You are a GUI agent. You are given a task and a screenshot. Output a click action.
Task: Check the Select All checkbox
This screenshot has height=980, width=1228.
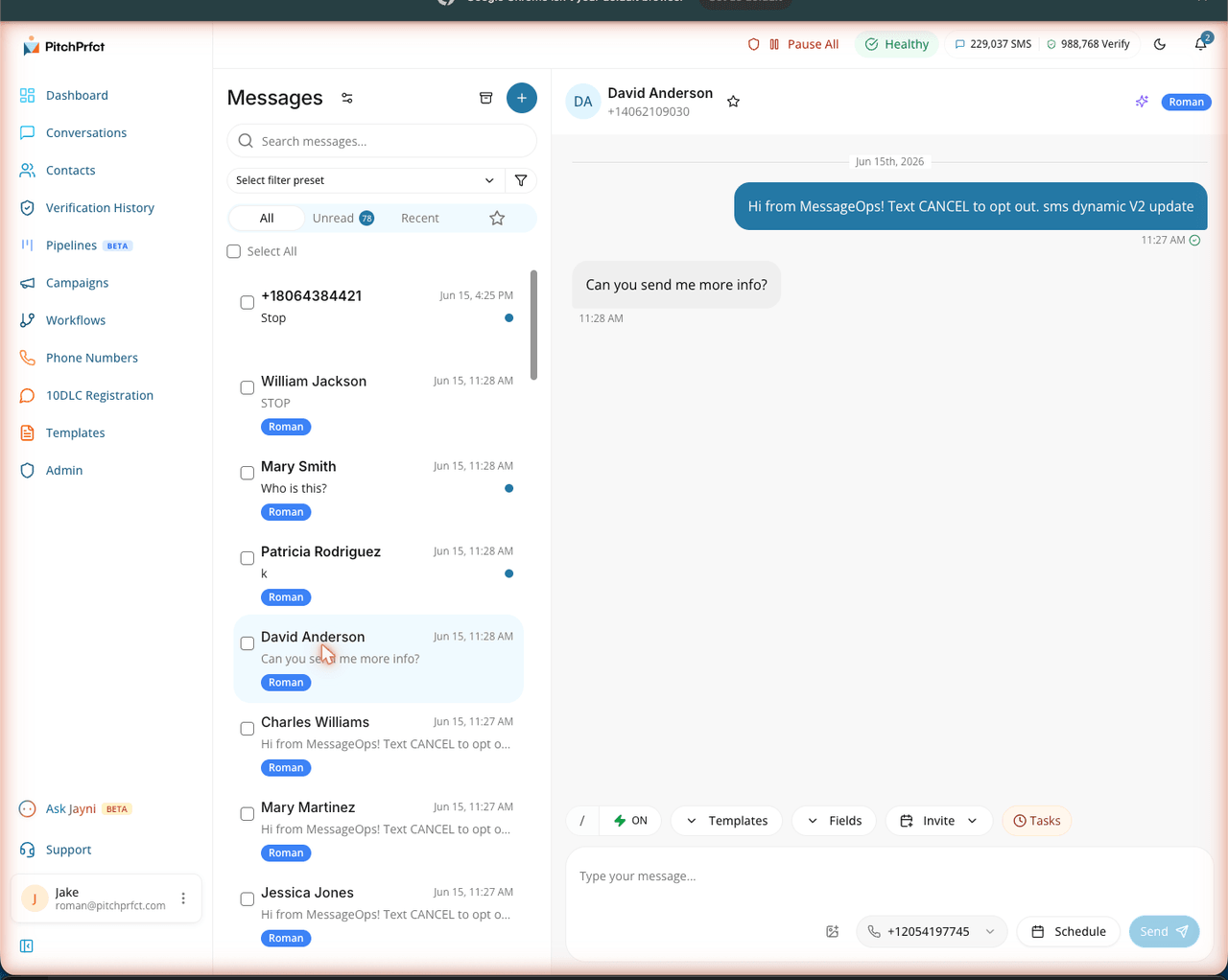coord(233,251)
